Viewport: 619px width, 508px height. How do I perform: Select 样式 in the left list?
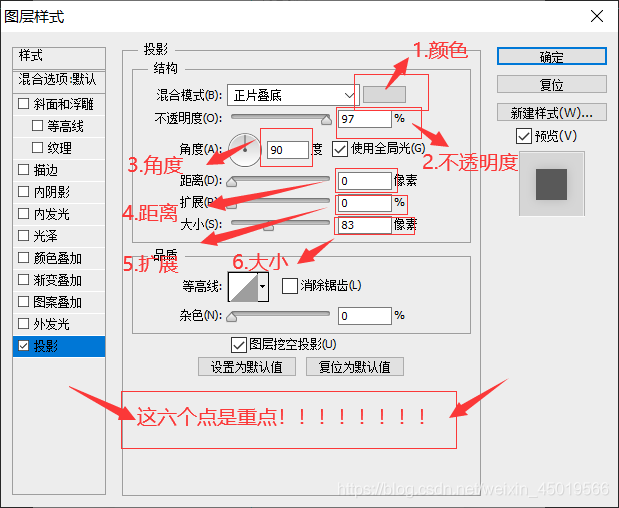[59, 56]
